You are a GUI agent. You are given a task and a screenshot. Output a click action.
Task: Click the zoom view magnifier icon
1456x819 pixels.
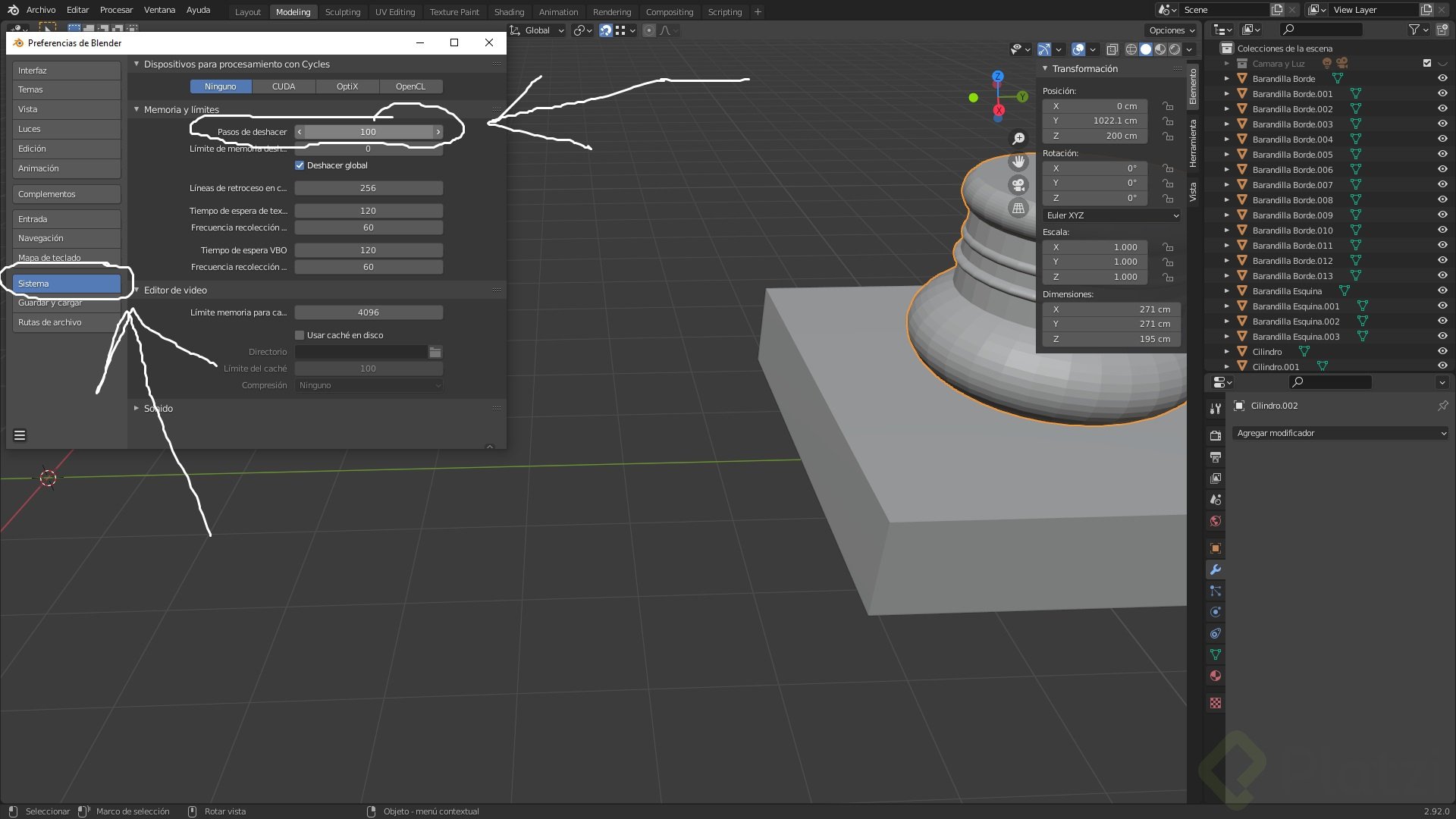tap(1018, 139)
